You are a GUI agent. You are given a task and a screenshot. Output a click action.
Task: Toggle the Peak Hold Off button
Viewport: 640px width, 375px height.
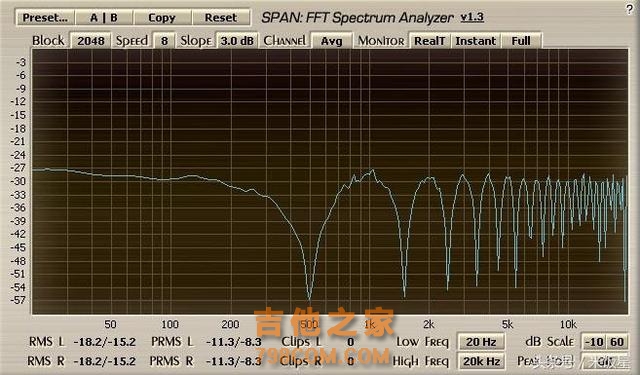[x=604, y=361]
